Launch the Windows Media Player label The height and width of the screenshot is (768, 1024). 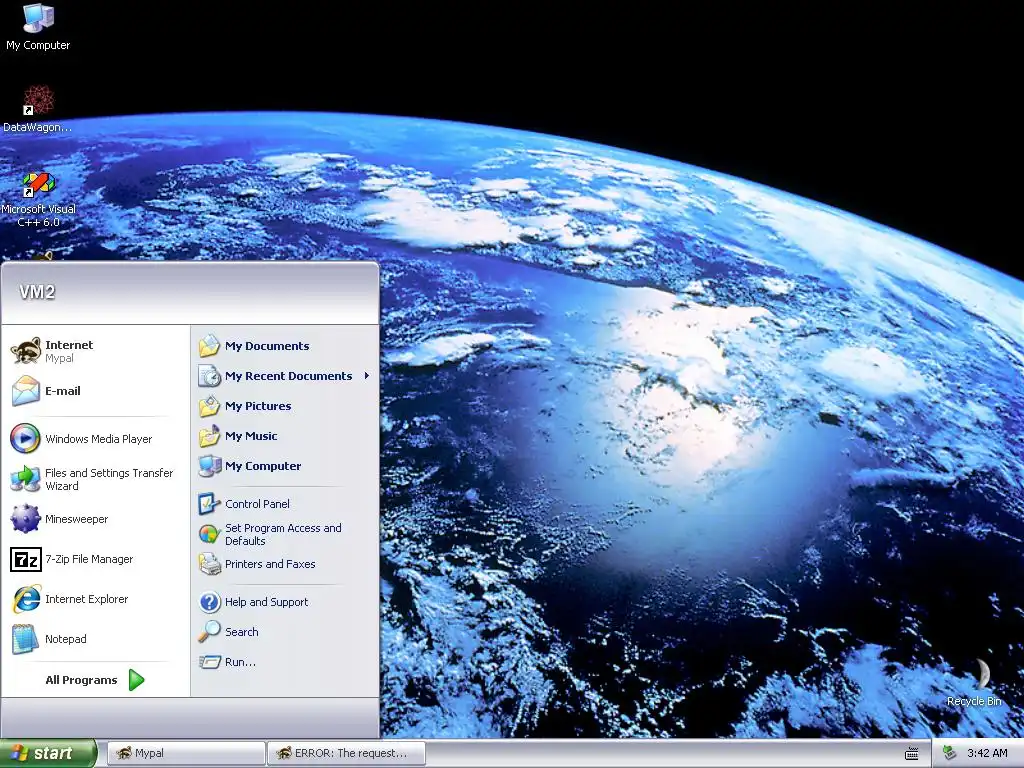pyautogui.click(x=99, y=439)
